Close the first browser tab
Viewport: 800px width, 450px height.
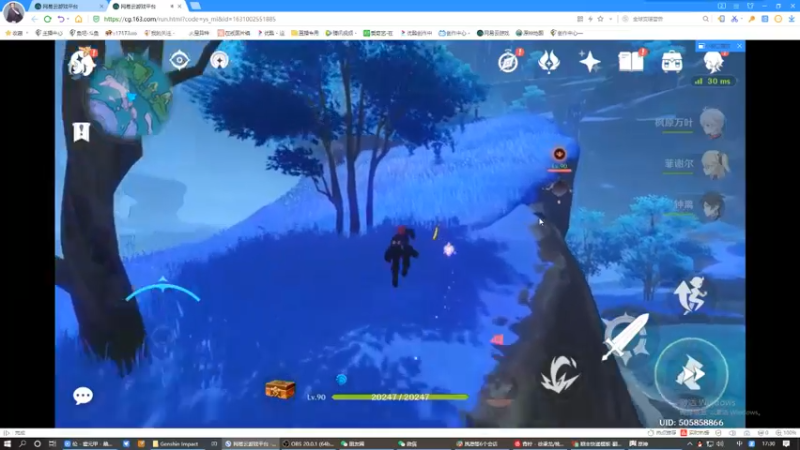tap(101, 6)
